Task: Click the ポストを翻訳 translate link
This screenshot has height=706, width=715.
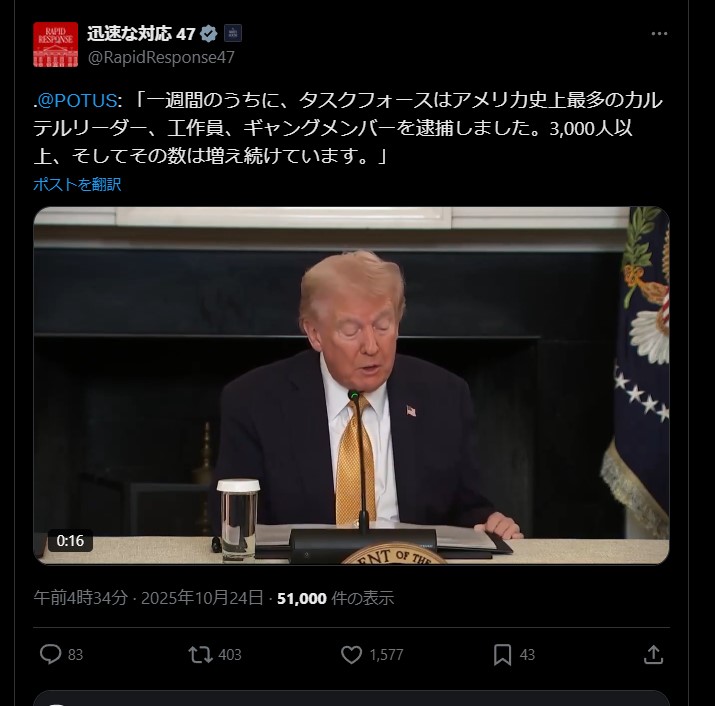Action: tap(77, 184)
